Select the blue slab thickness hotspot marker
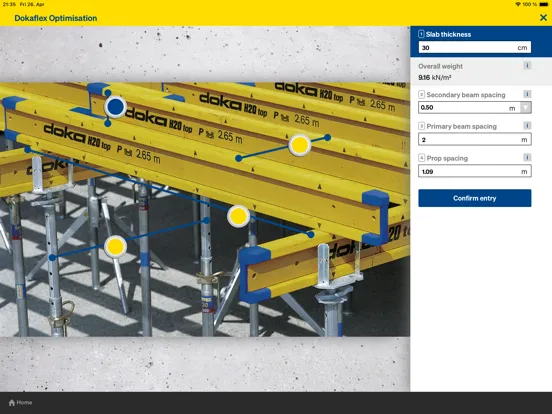Viewport: 552px width, 414px height. tap(115, 107)
